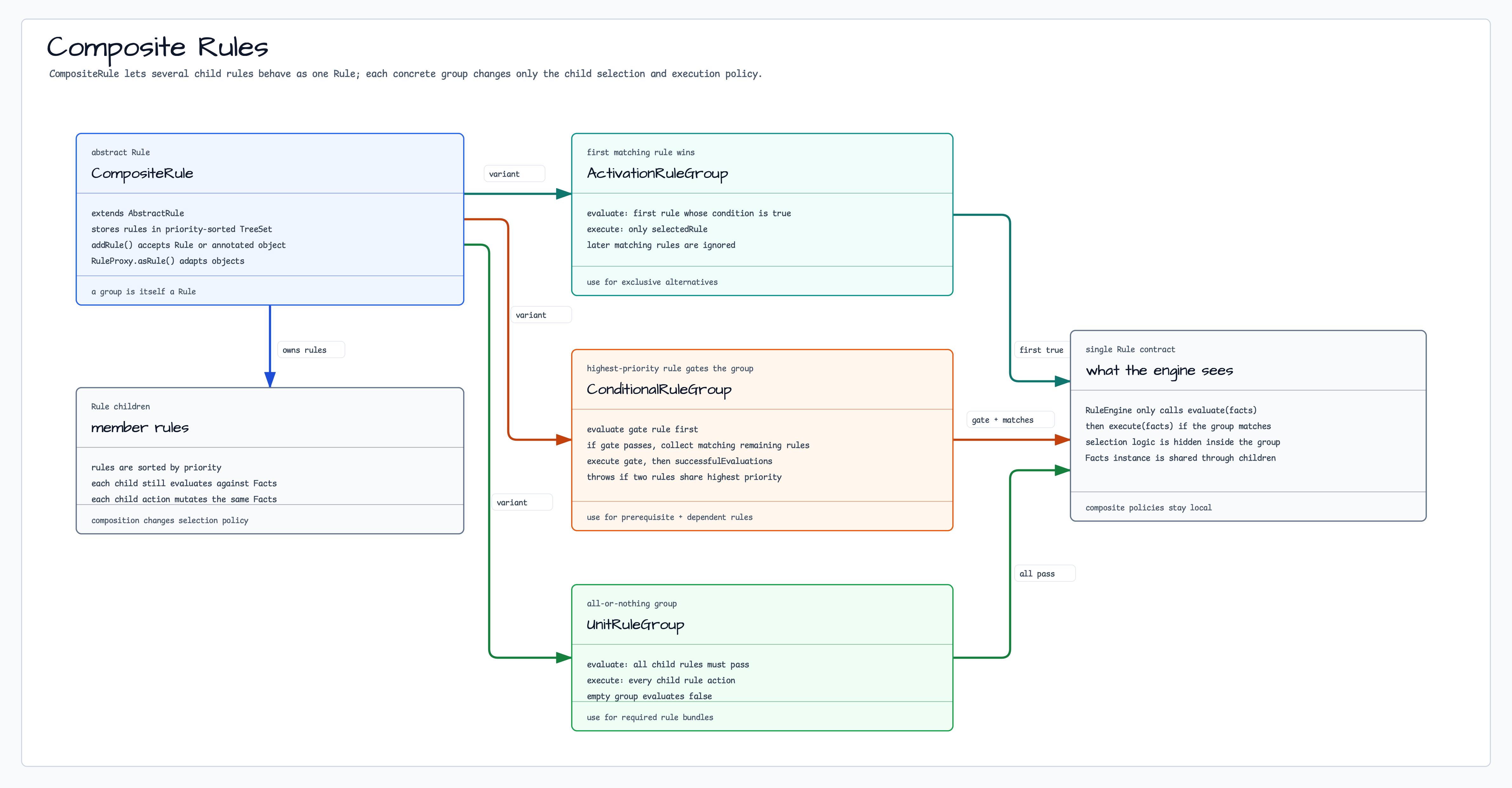The height and width of the screenshot is (788, 1512).
Task: Click the Composite Rules page title
Action: coord(157,48)
